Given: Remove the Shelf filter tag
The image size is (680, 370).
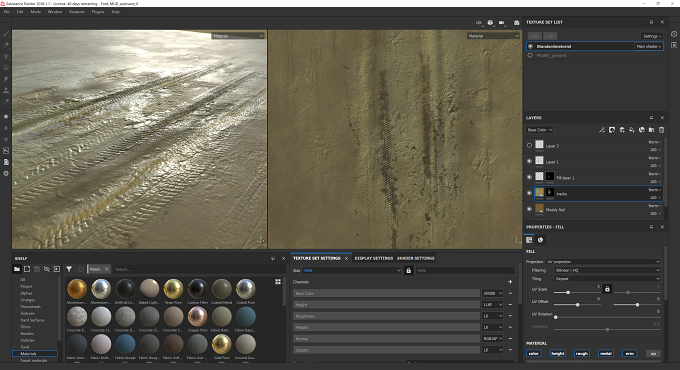Looking at the screenshot, I should [x=107, y=269].
